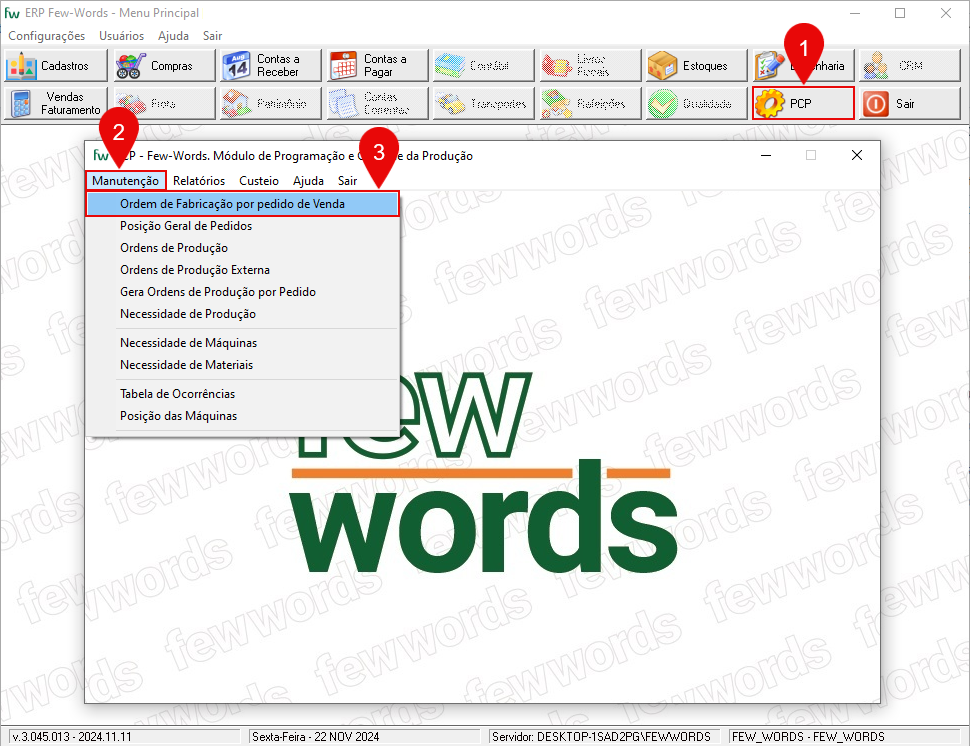Select Gera Ordens de Produção por Pedido

pos(242,292)
